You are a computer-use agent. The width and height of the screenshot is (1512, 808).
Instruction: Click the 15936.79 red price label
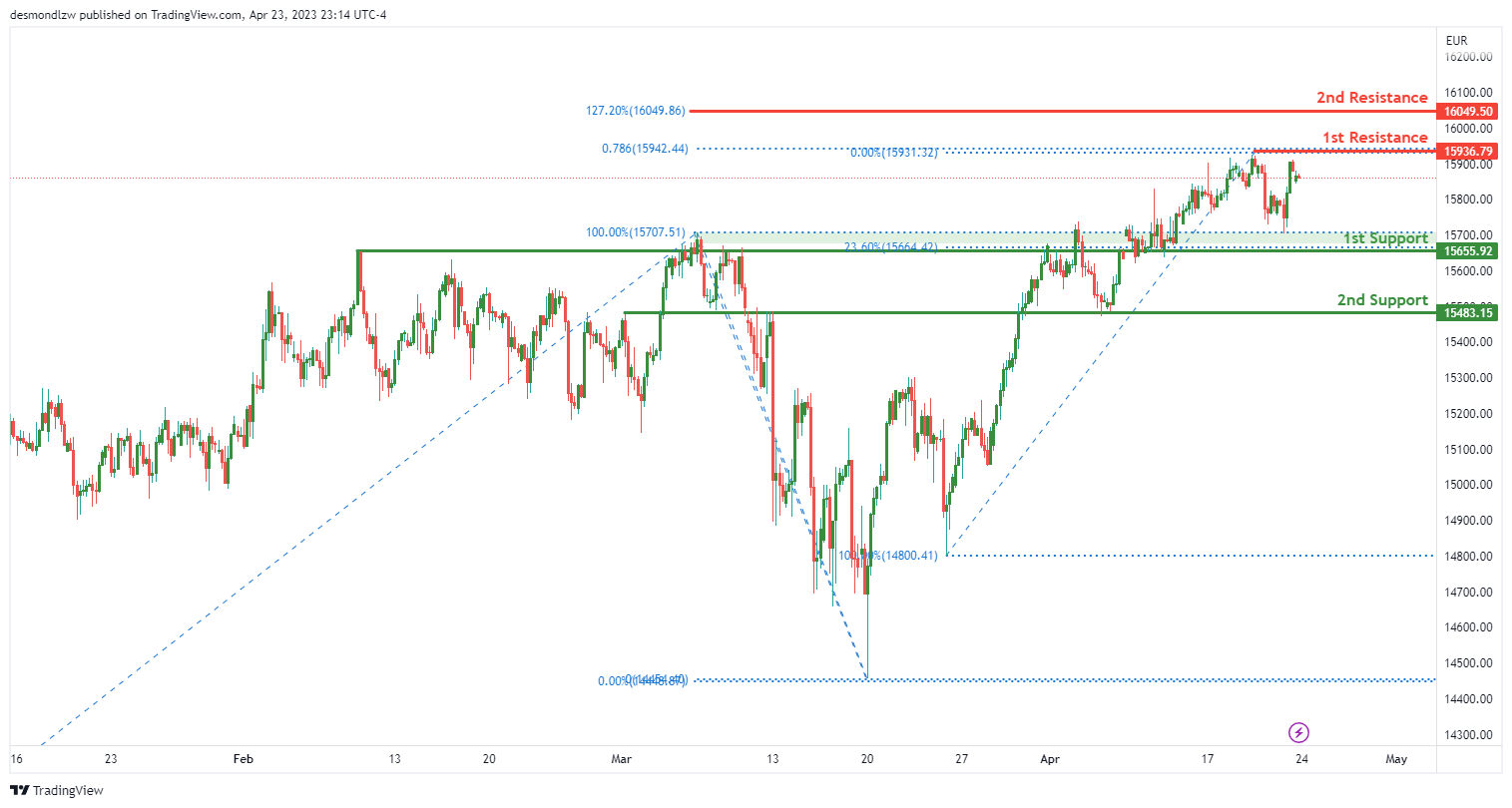[1468, 152]
